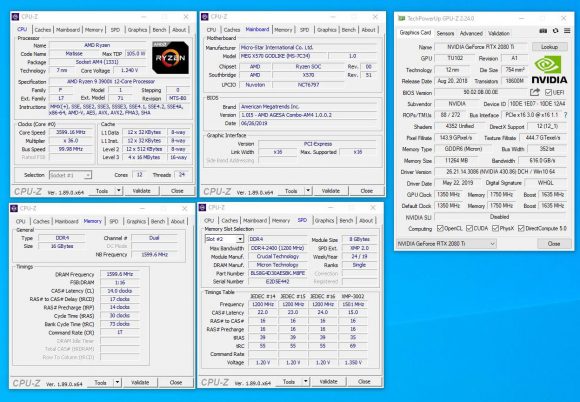Click the Crucial Technology module manufacturer field

[278, 256]
